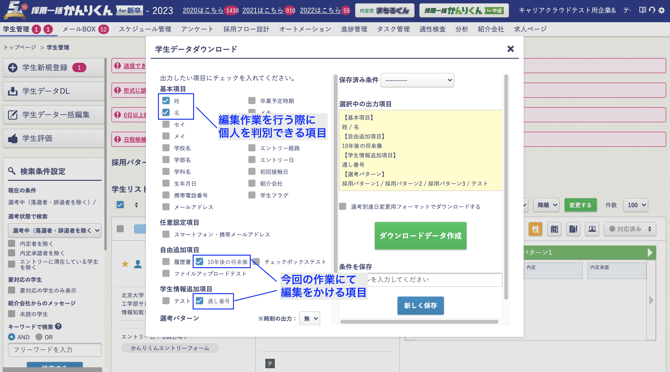Select the AND keyword radio button

coord(12,337)
